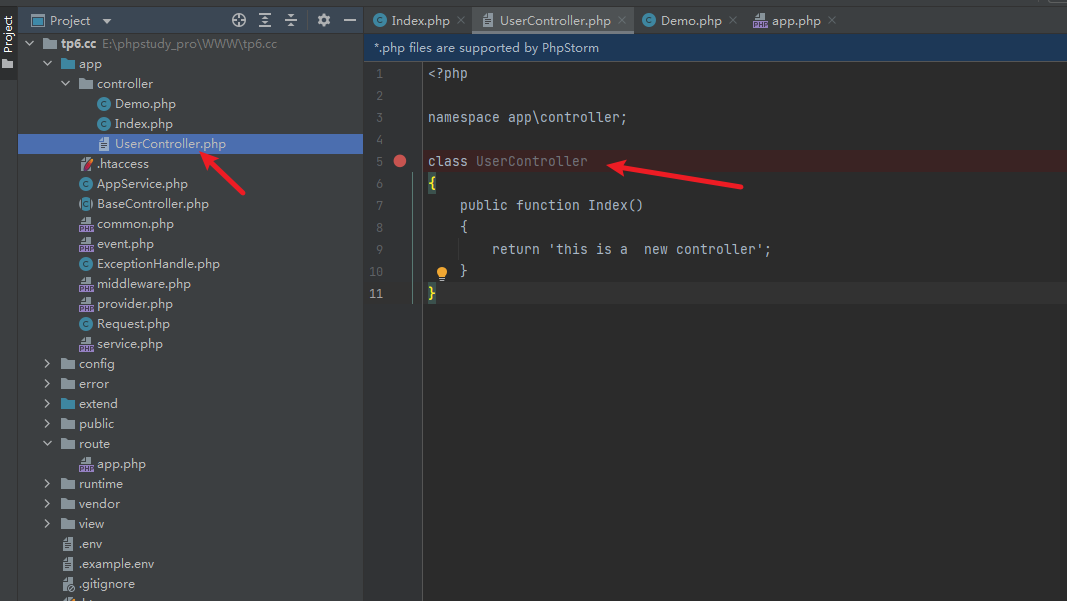Image resolution: width=1067 pixels, height=601 pixels.
Task: Hide the Project panel with minus icon
Action: [x=350, y=20]
